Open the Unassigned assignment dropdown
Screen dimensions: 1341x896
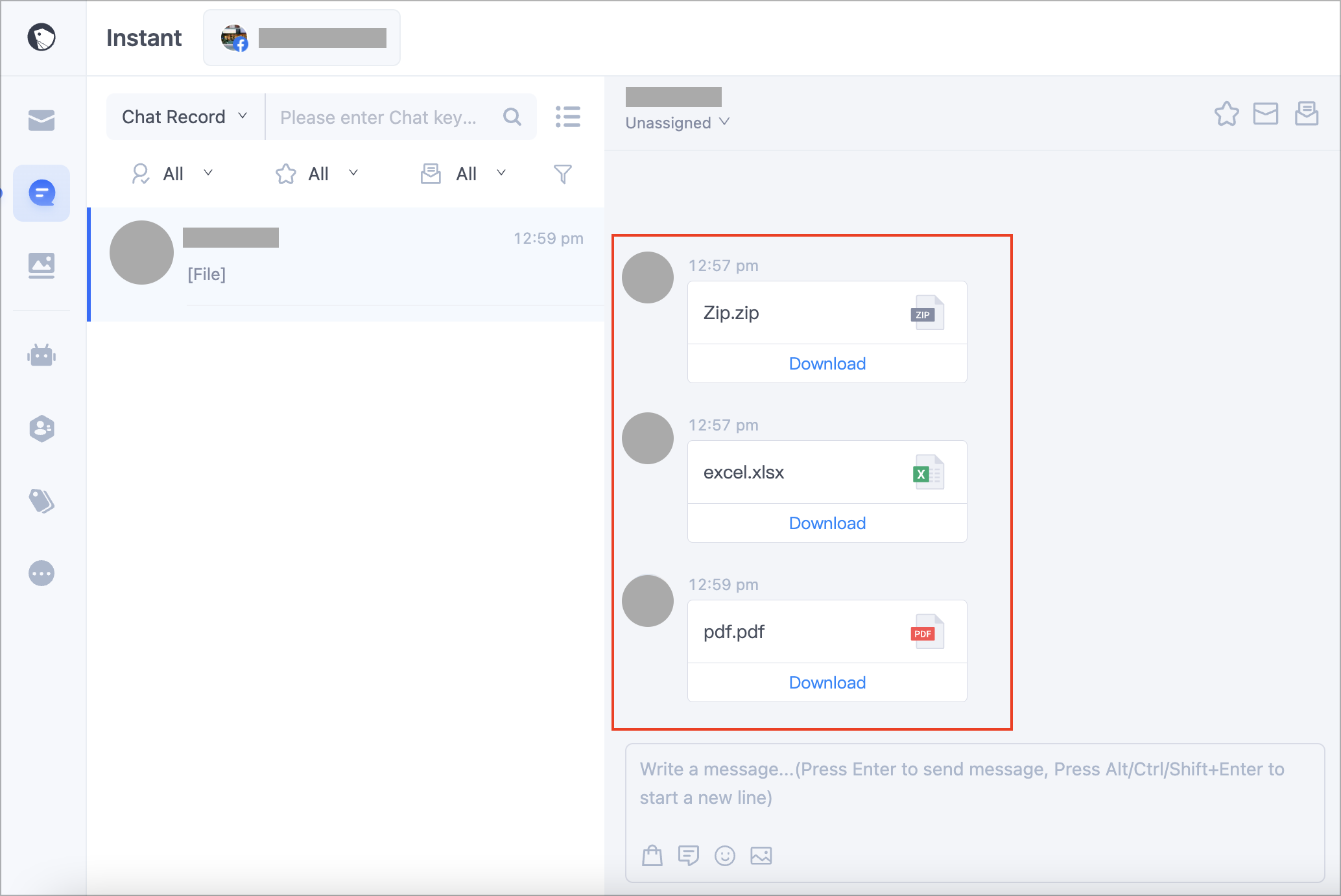coord(678,123)
